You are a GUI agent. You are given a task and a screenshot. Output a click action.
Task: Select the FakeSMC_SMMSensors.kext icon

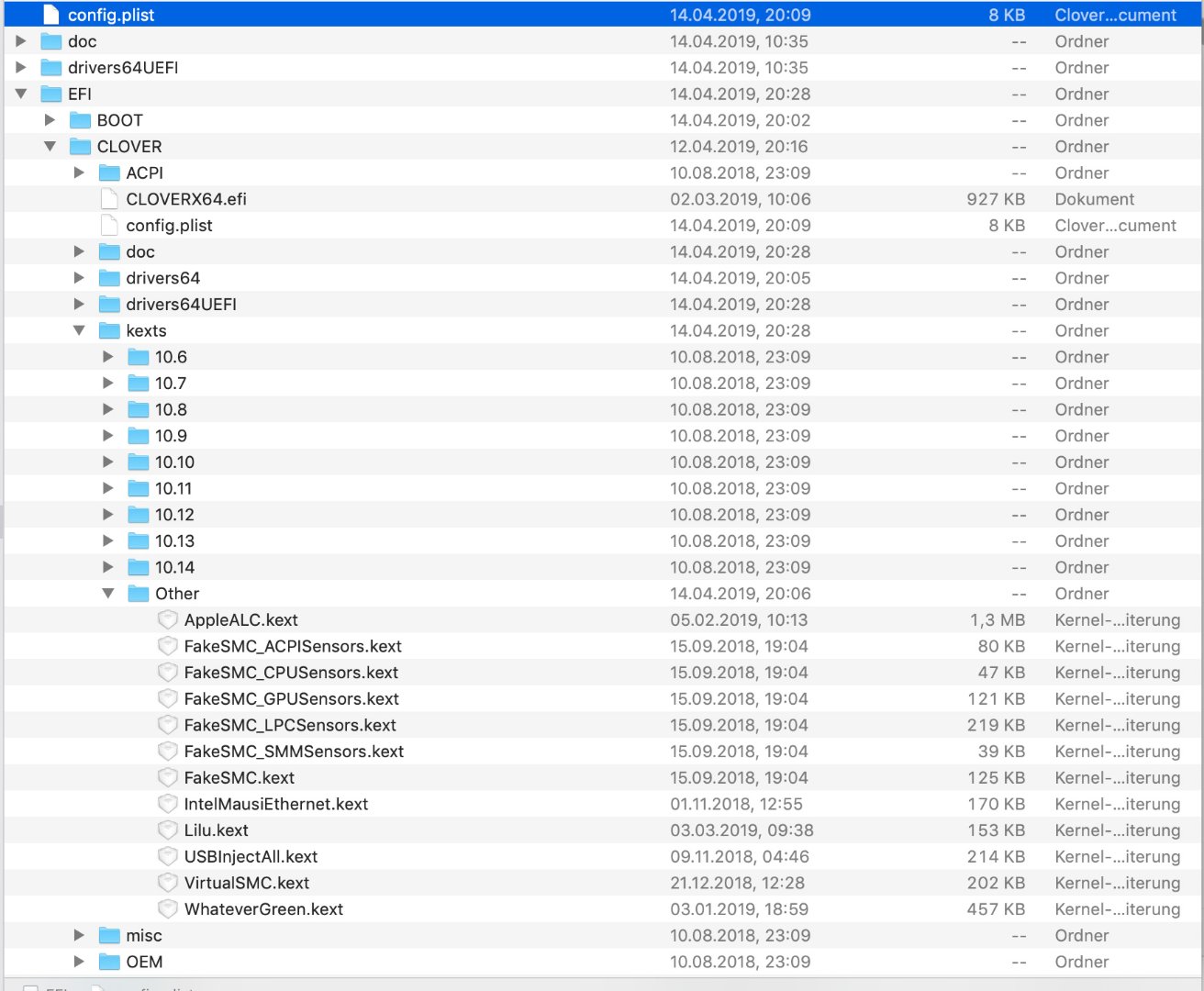coord(167,752)
